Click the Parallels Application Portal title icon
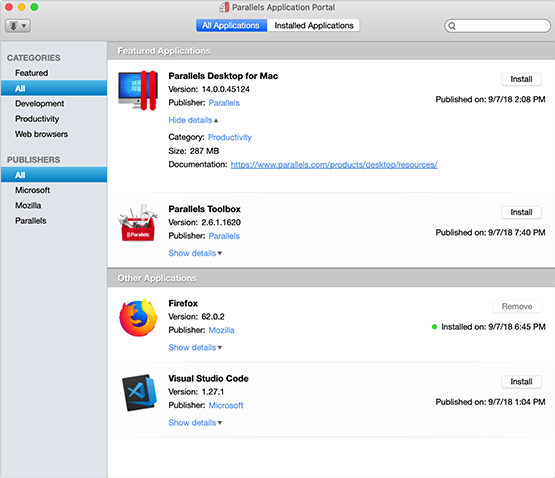The width and height of the screenshot is (555, 478). coord(224,7)
